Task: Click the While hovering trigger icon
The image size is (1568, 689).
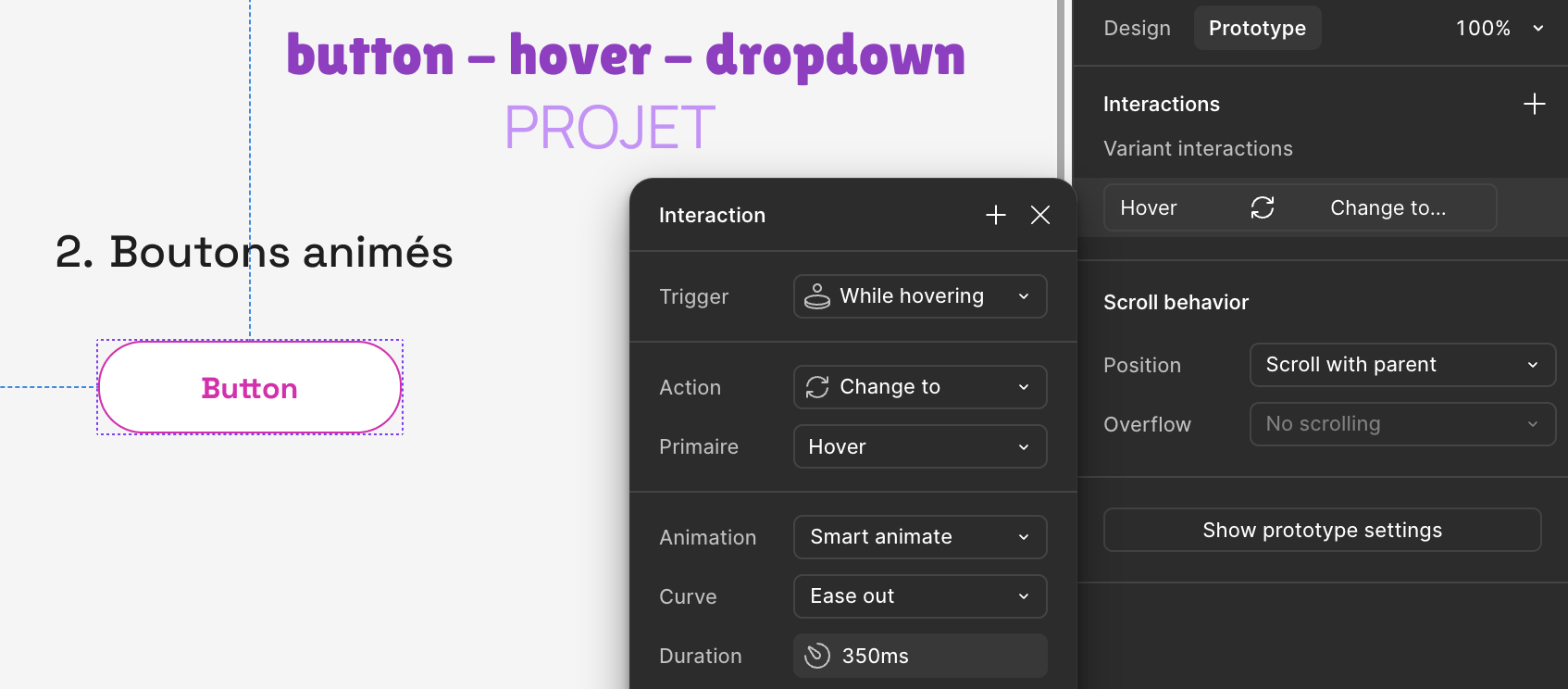Action: click(x=817, y=296)
